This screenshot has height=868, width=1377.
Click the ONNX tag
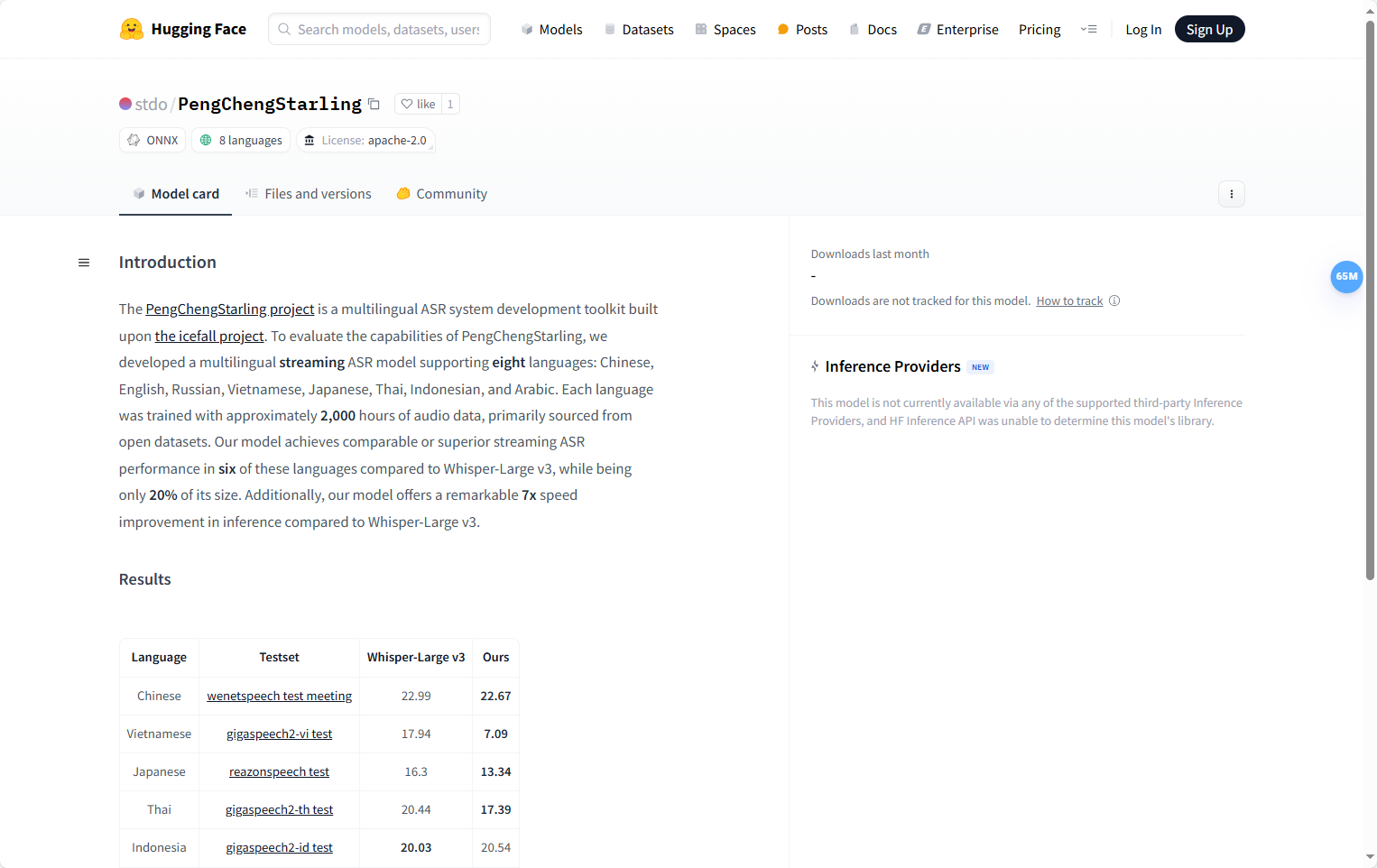[x=152, y=140]
